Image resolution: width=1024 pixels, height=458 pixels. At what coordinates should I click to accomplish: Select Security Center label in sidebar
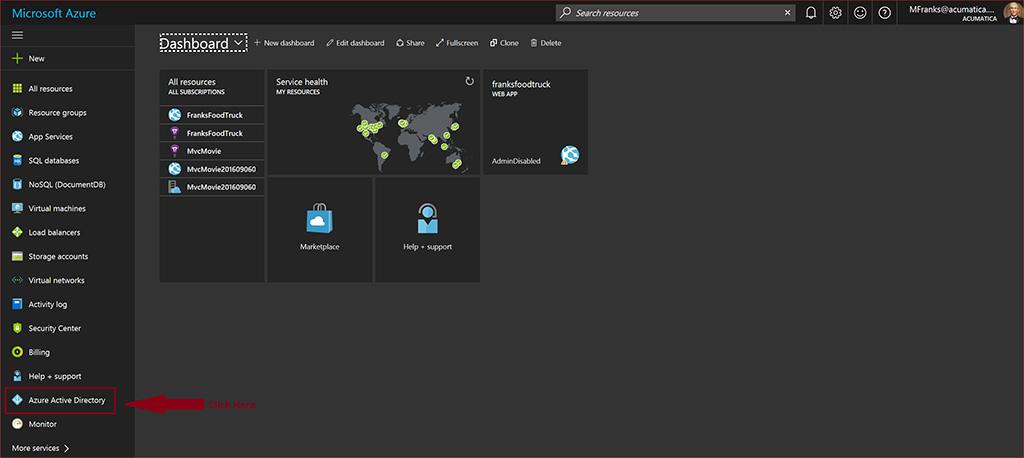click(x=54, y=328)
